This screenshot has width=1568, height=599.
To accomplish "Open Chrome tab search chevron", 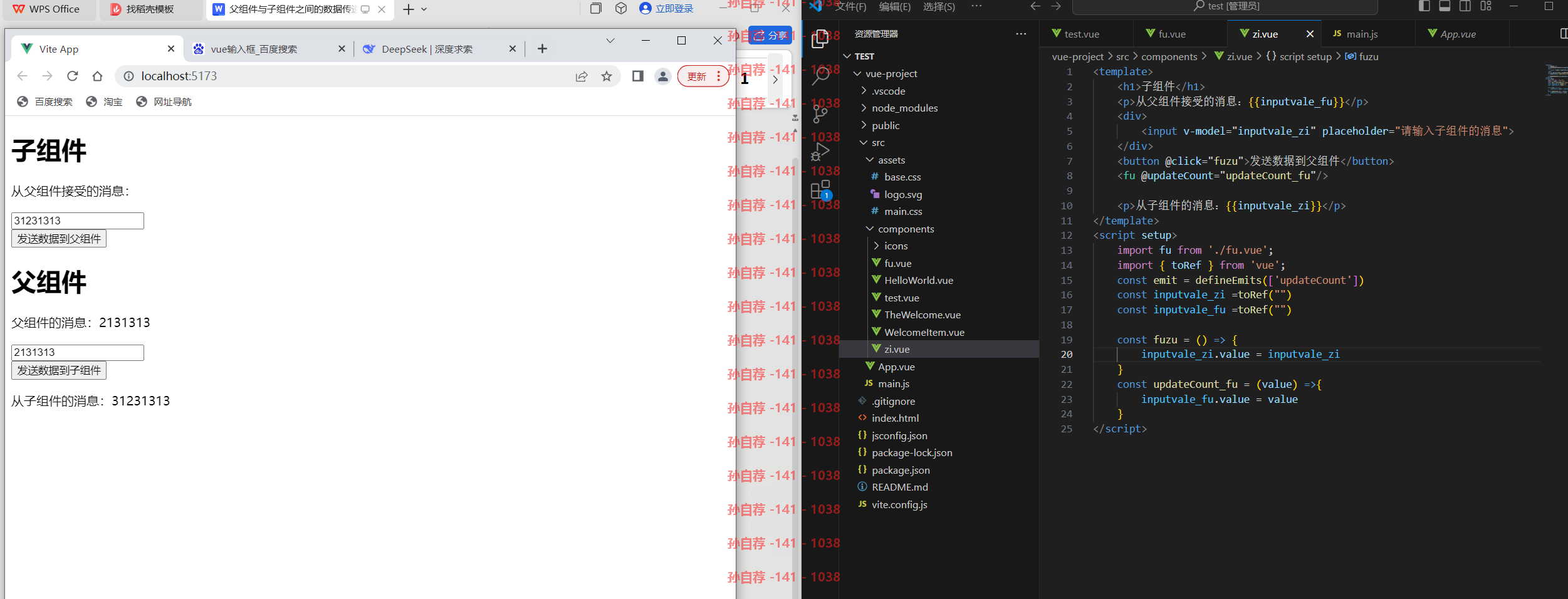I will (610, 41).
